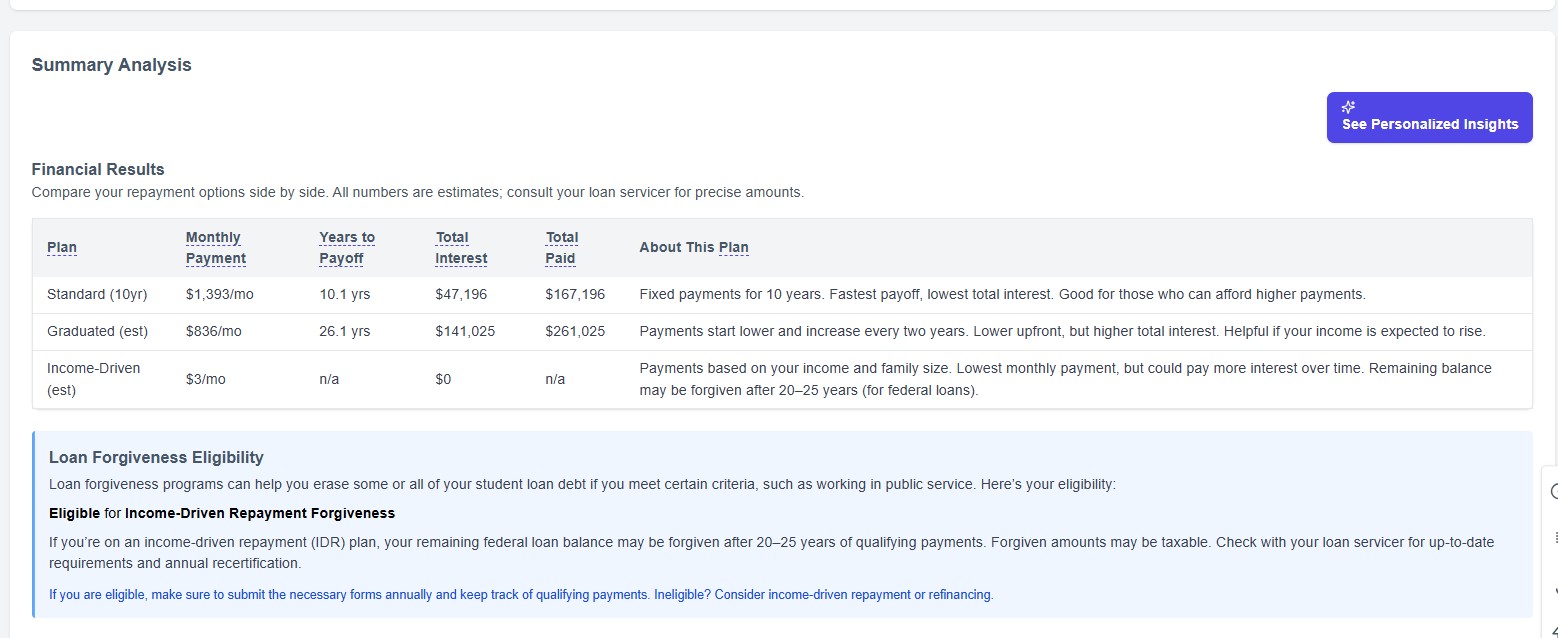Click the Plan column header
Viewport: 1558px width, 638px height.
click(61, 247)
